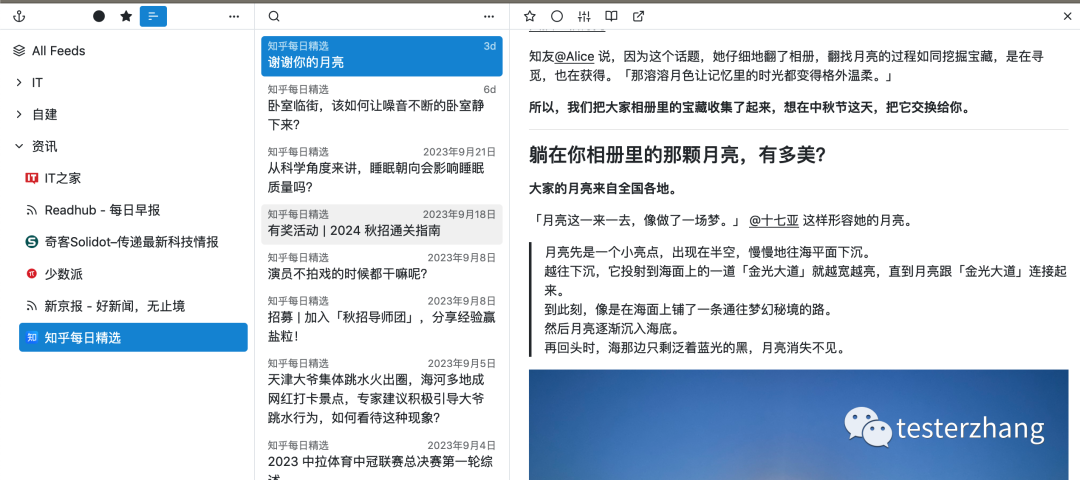Open article 有奖活动 | 2024 秋招通关指南

click(382, 224)
